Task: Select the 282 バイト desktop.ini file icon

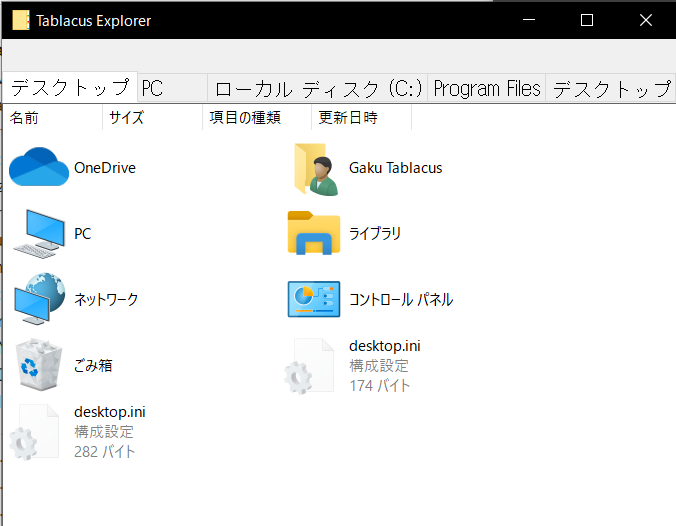Action: (x=34, y=432)
